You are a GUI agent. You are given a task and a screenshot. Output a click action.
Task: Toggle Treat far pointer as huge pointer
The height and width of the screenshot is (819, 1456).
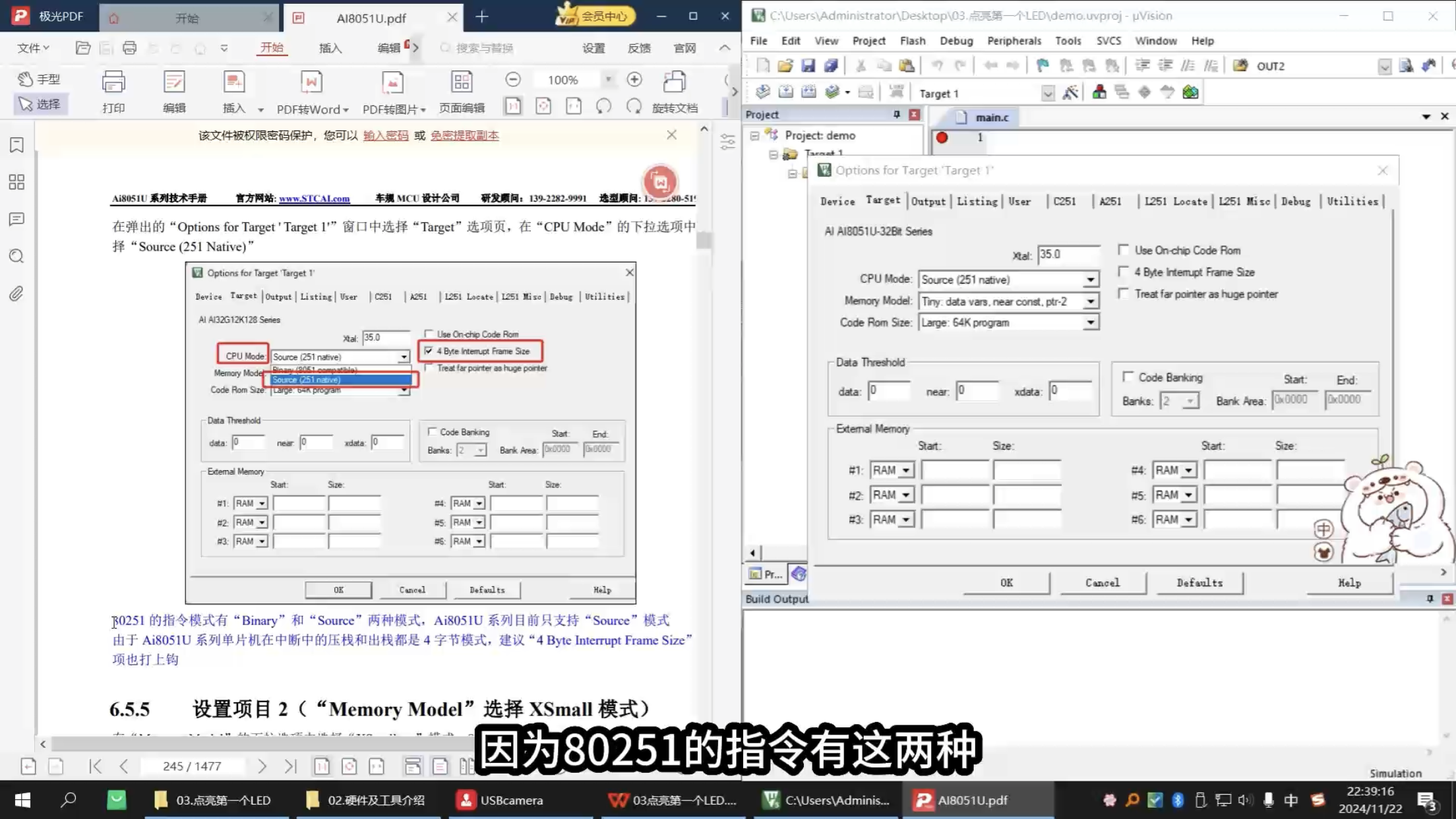[1123, 293]
